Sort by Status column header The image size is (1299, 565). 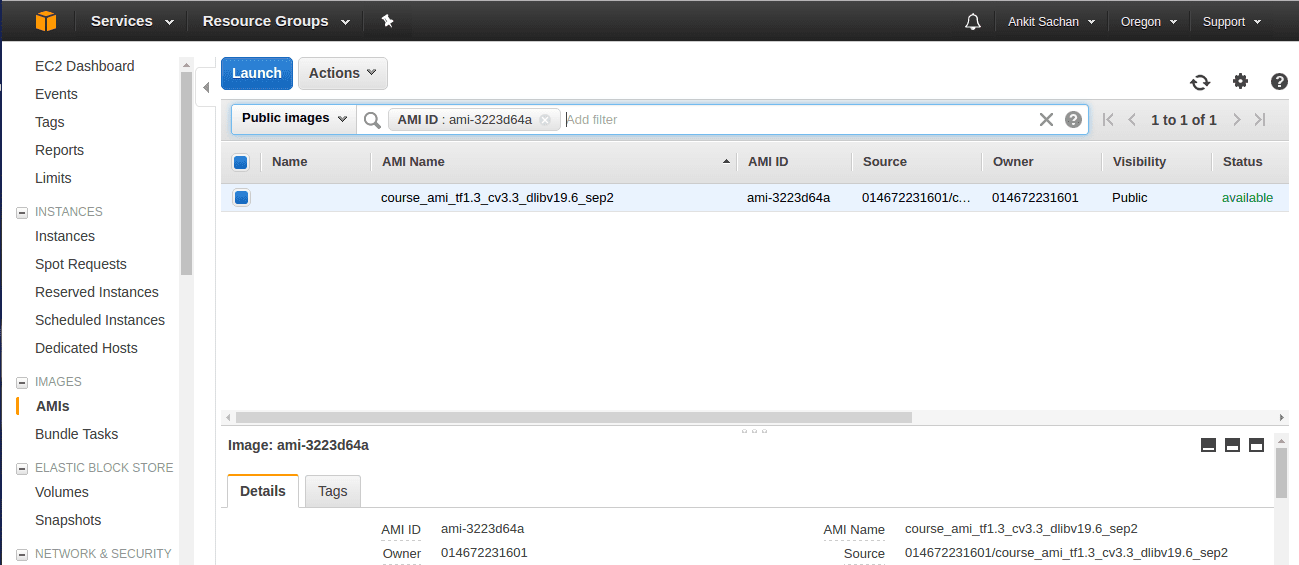point(1243,162)
